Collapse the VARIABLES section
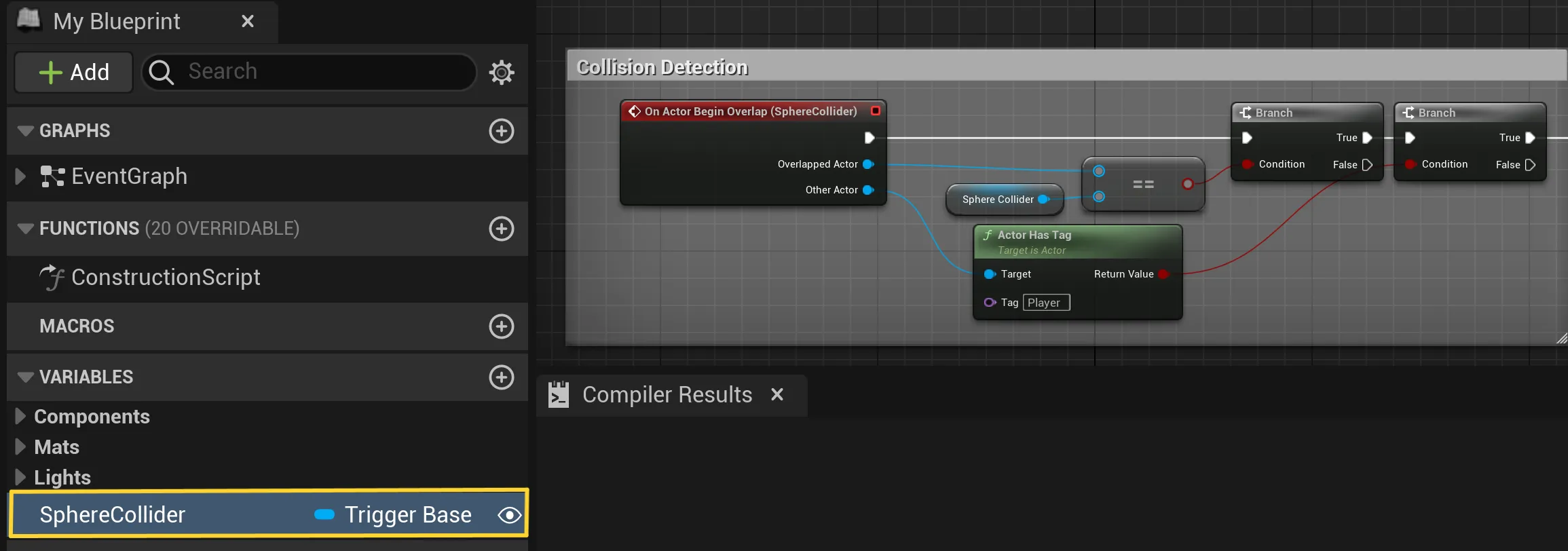This screenshot has width=1568, height=551. point(25,377)
